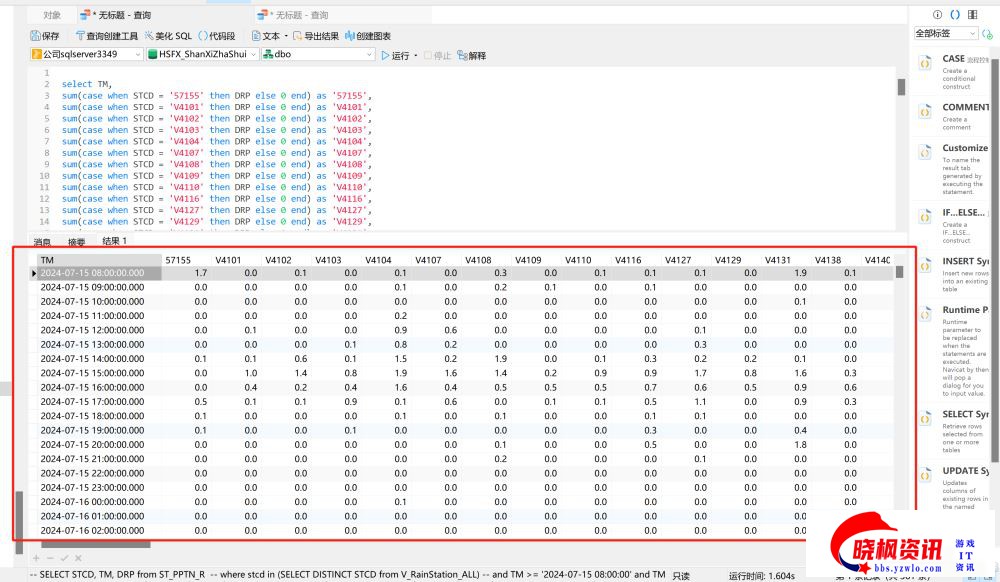This screenshot has width=1000, height=582.
Task: Click the Explain (解释) button
Action: tap(472, 55)
